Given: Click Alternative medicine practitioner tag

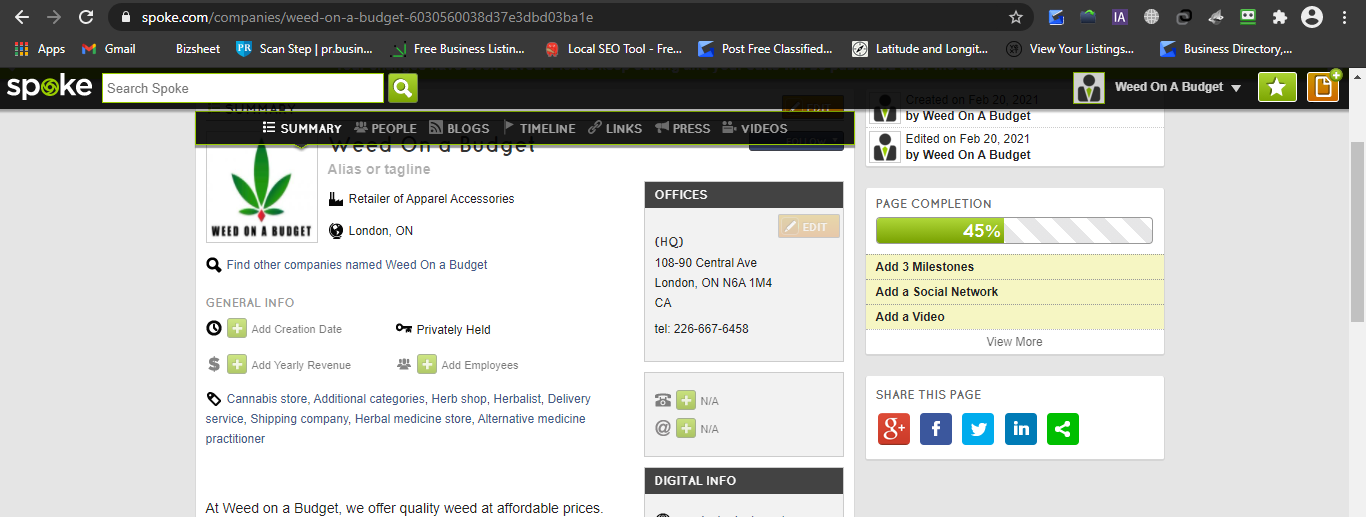Looking at the screenshot, I should (396, 429).
